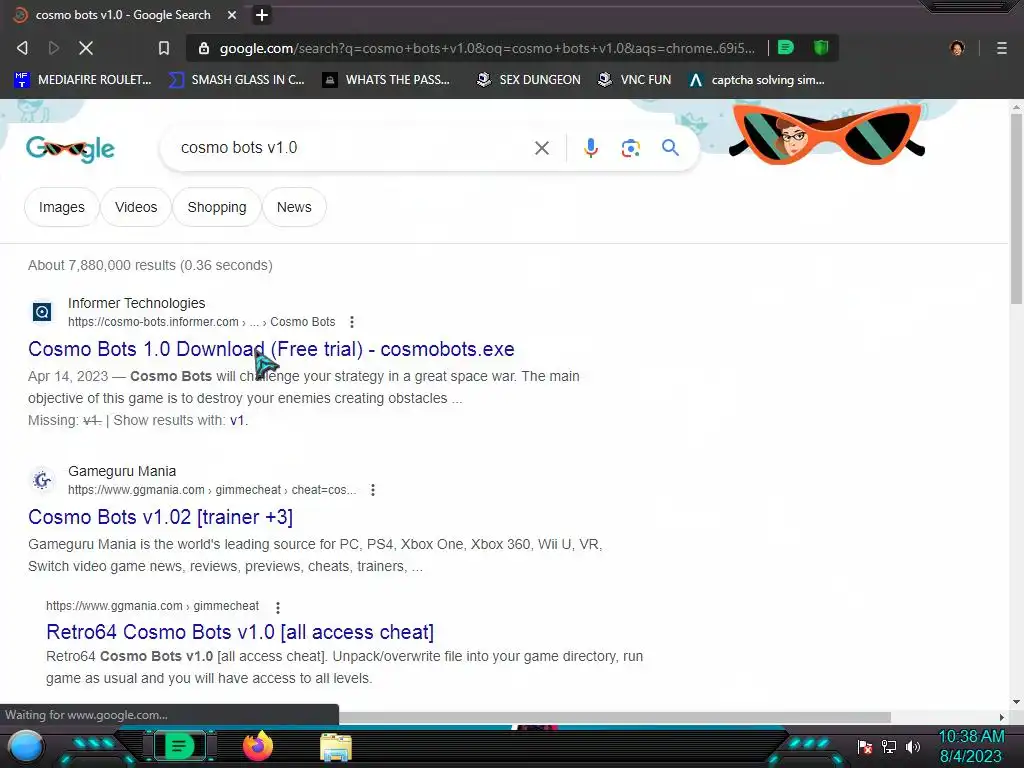Open the network tray icon
Image resolution: width=1024 pixels, height=768 pixels.
click(x=889, y=746)
